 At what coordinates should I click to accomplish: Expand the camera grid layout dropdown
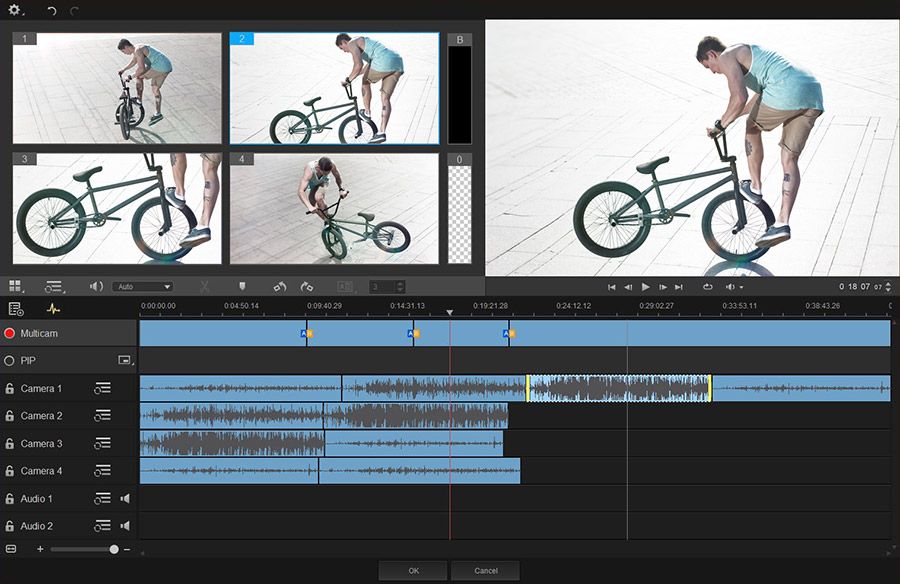pyautogui.click(x=15, y=287)
